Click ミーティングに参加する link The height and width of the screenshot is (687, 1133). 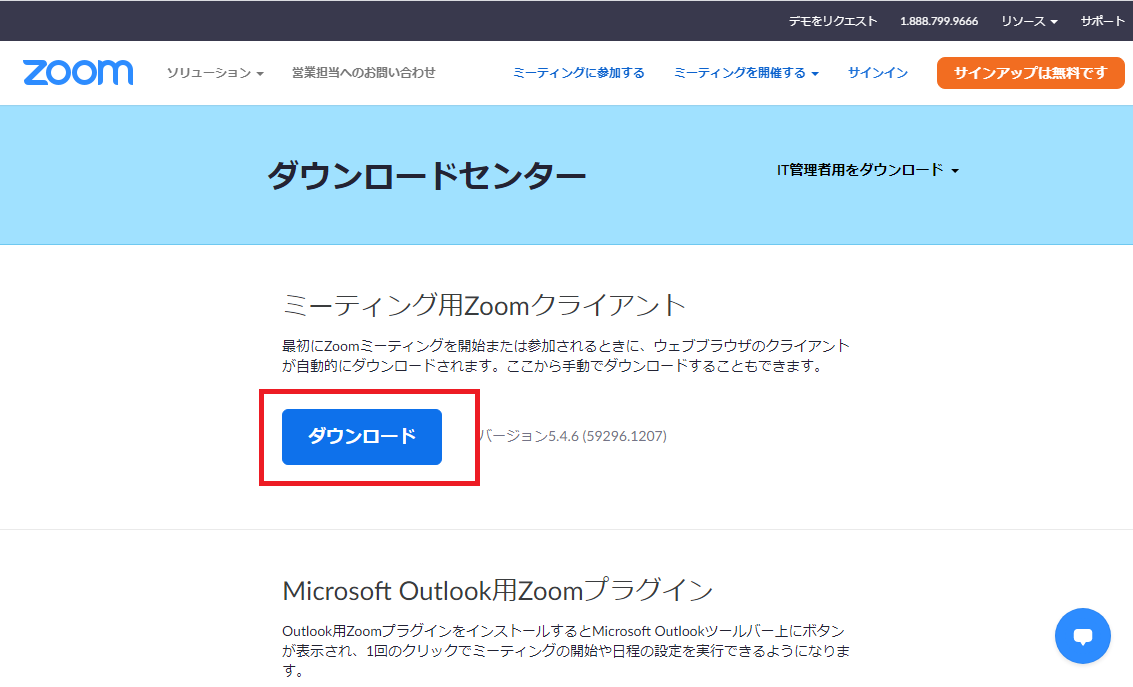tap(579, 72)
